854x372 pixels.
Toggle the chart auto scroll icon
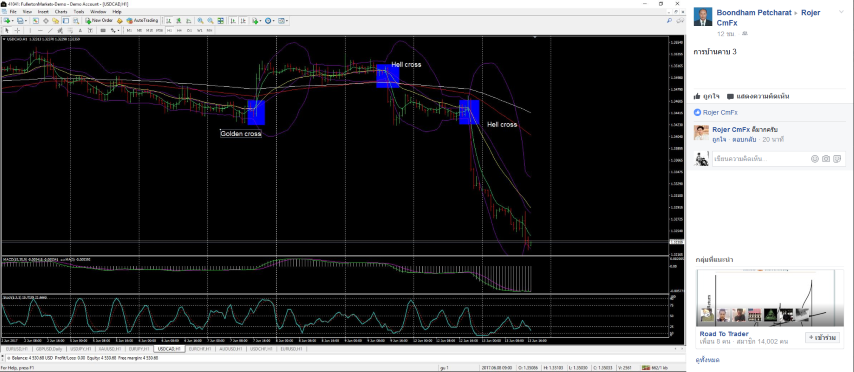[x=233, y=20]
